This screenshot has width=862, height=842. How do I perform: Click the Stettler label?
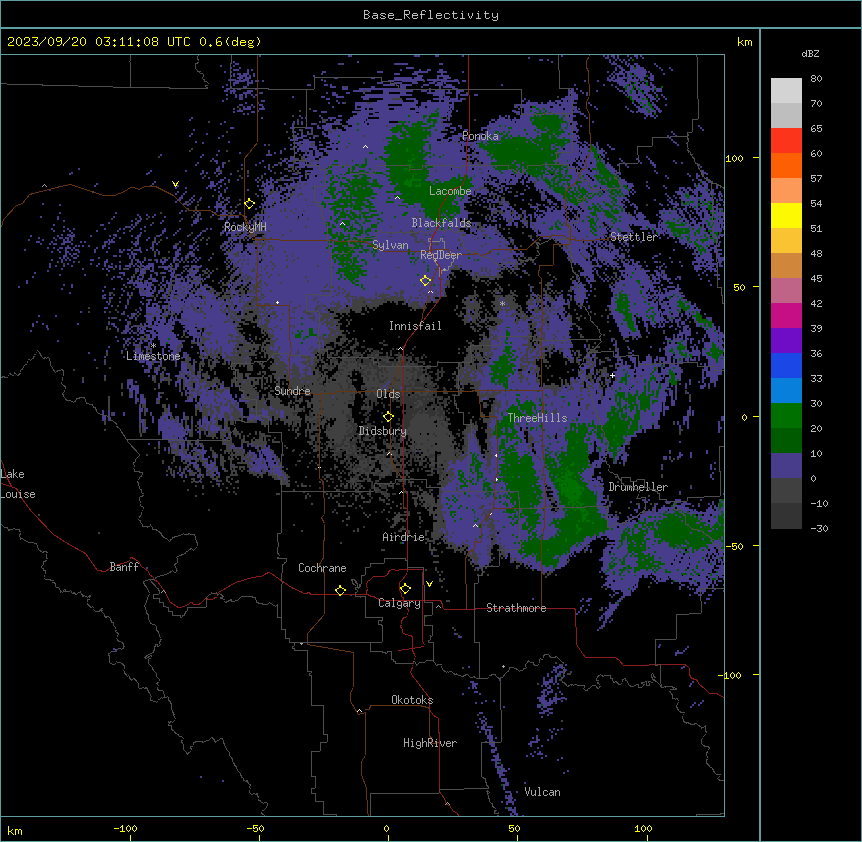(x=634, y=237)
